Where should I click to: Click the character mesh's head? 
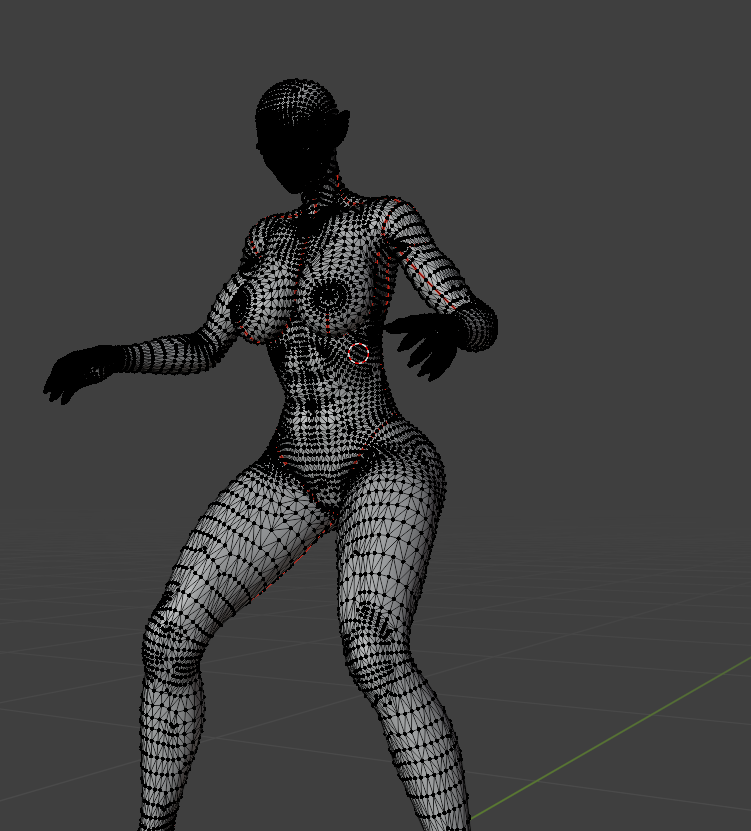pos(300,135)
